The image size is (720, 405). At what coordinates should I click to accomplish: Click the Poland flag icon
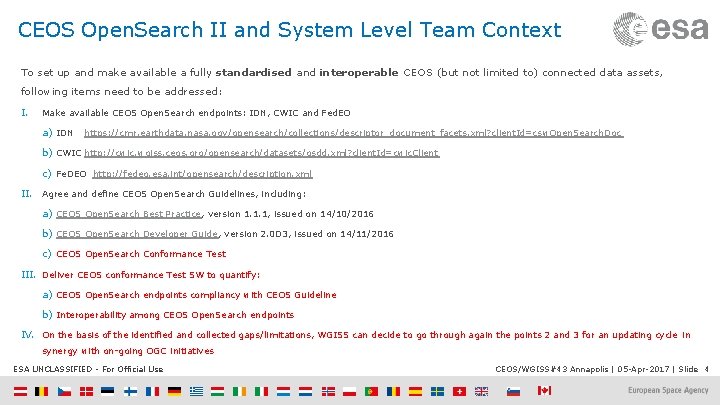coord(349,391)
